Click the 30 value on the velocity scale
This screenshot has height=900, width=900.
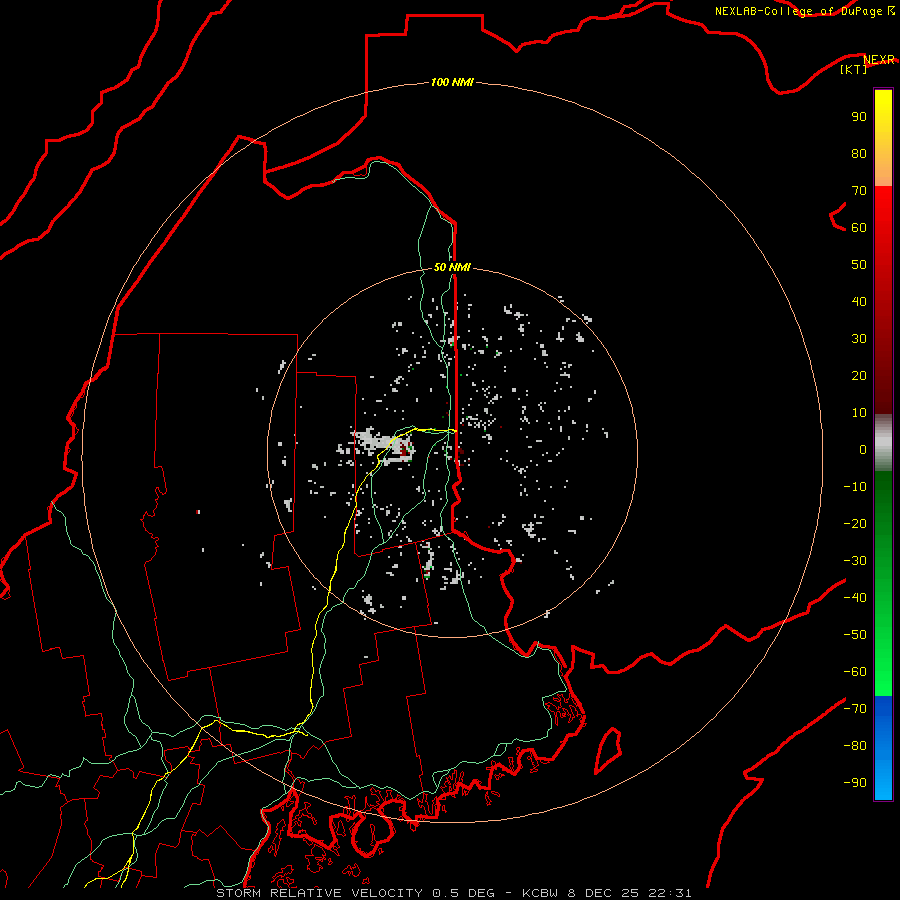pyautogui.click(x=859, y=339)
